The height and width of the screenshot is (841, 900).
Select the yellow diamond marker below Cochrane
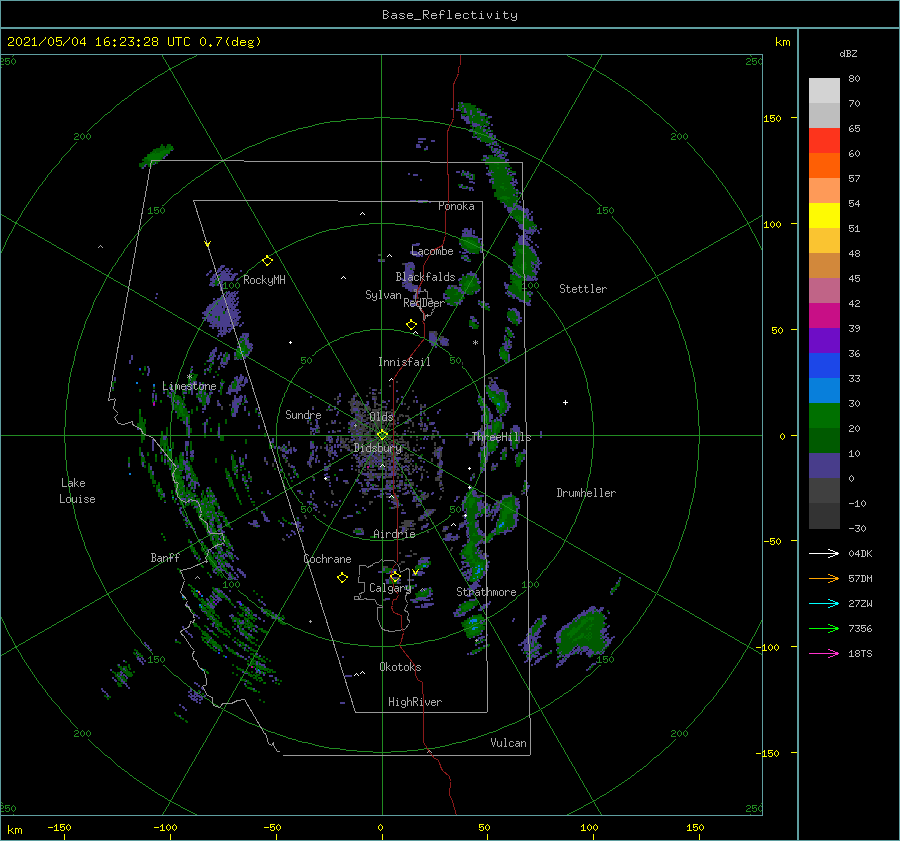pyautogui.click(x=342, y=578)
